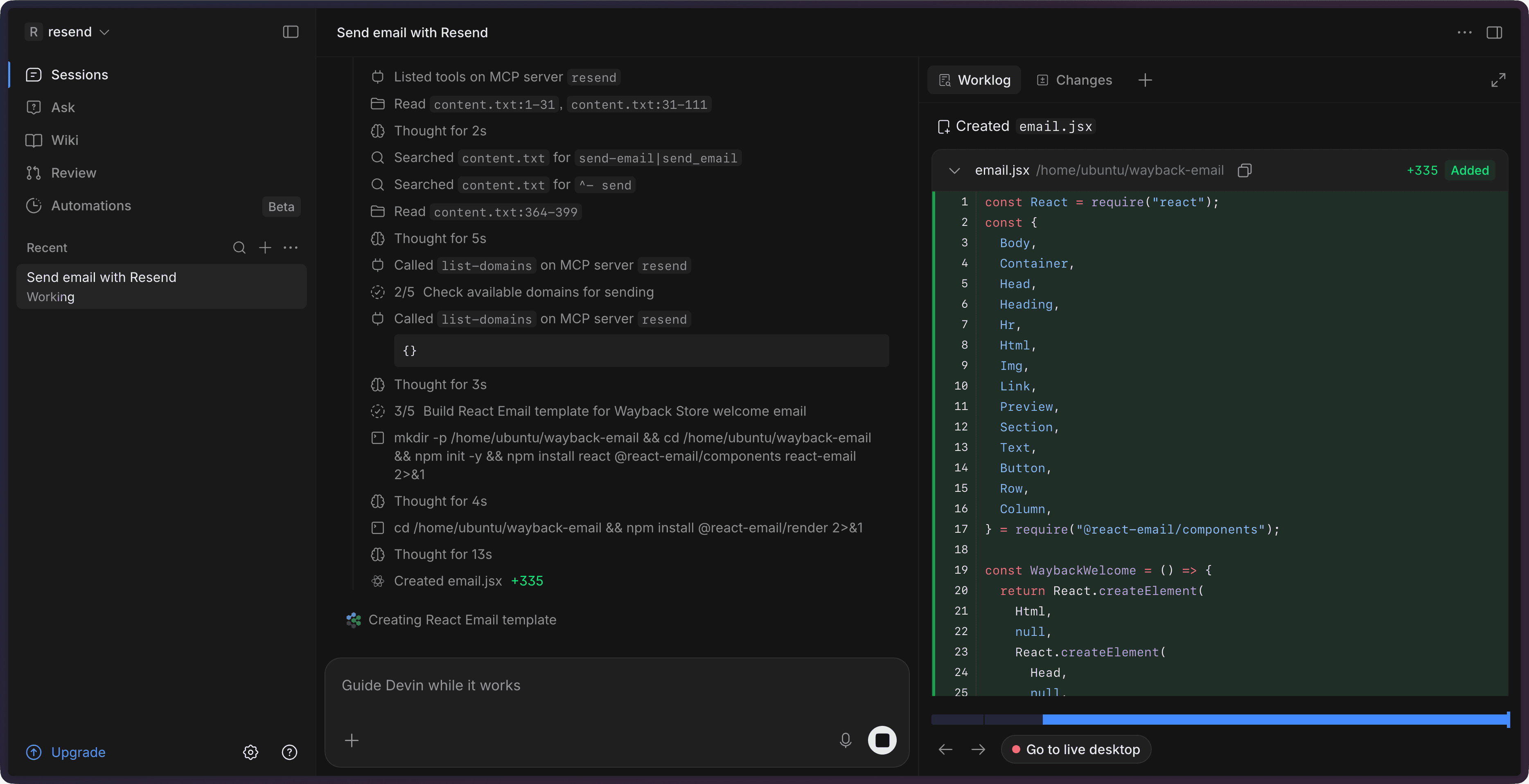Image resolution: width=1529 pixels, height=784 pixels.
Task: Expand the 'Thought for 4s' step
Action: click(428, 501)
